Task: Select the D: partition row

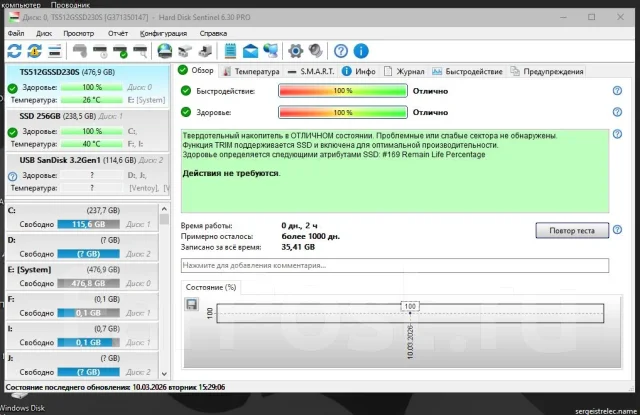Action: (x=82, y=247)
